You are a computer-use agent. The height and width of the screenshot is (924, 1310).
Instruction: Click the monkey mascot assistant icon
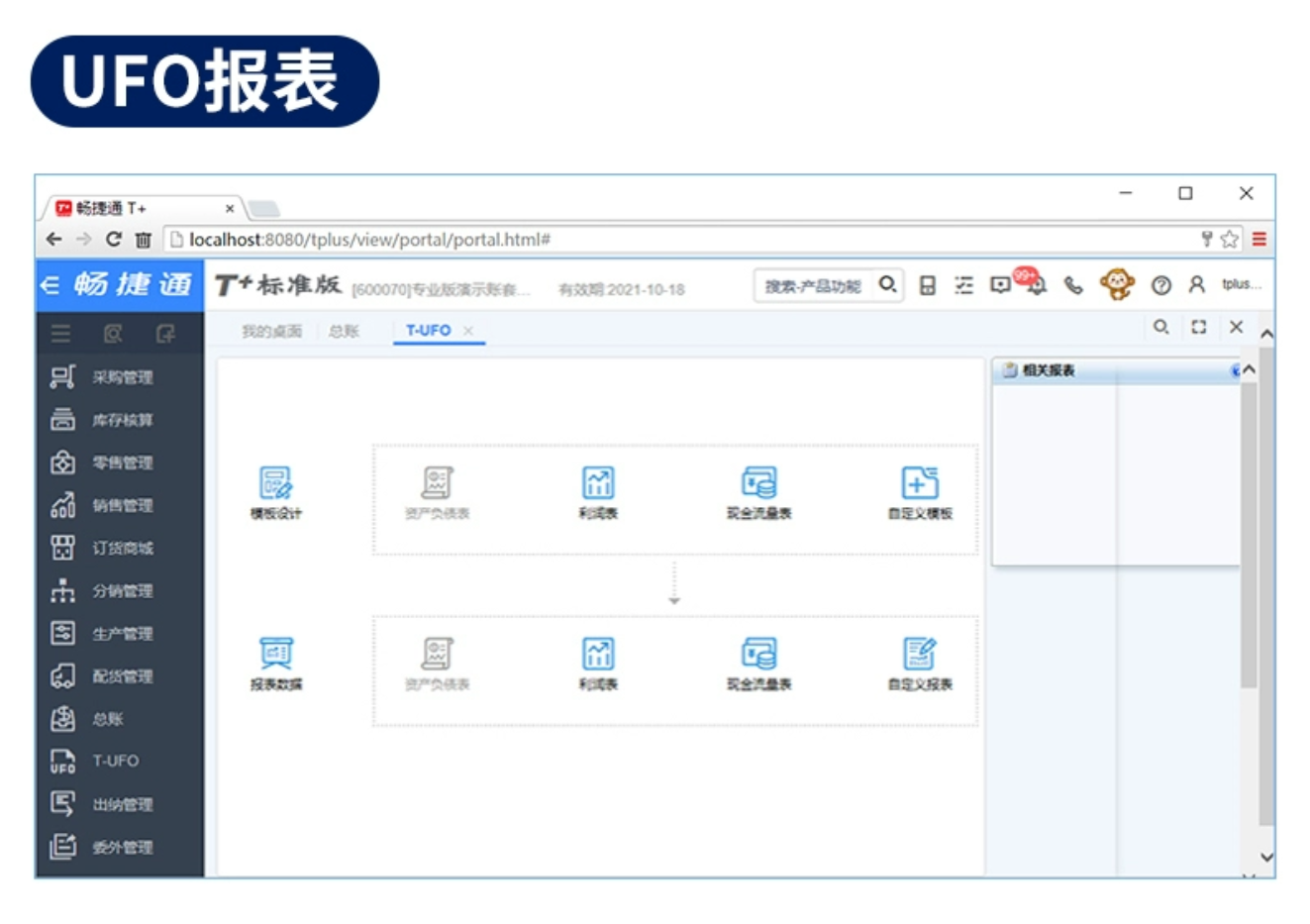(1117, 284)
